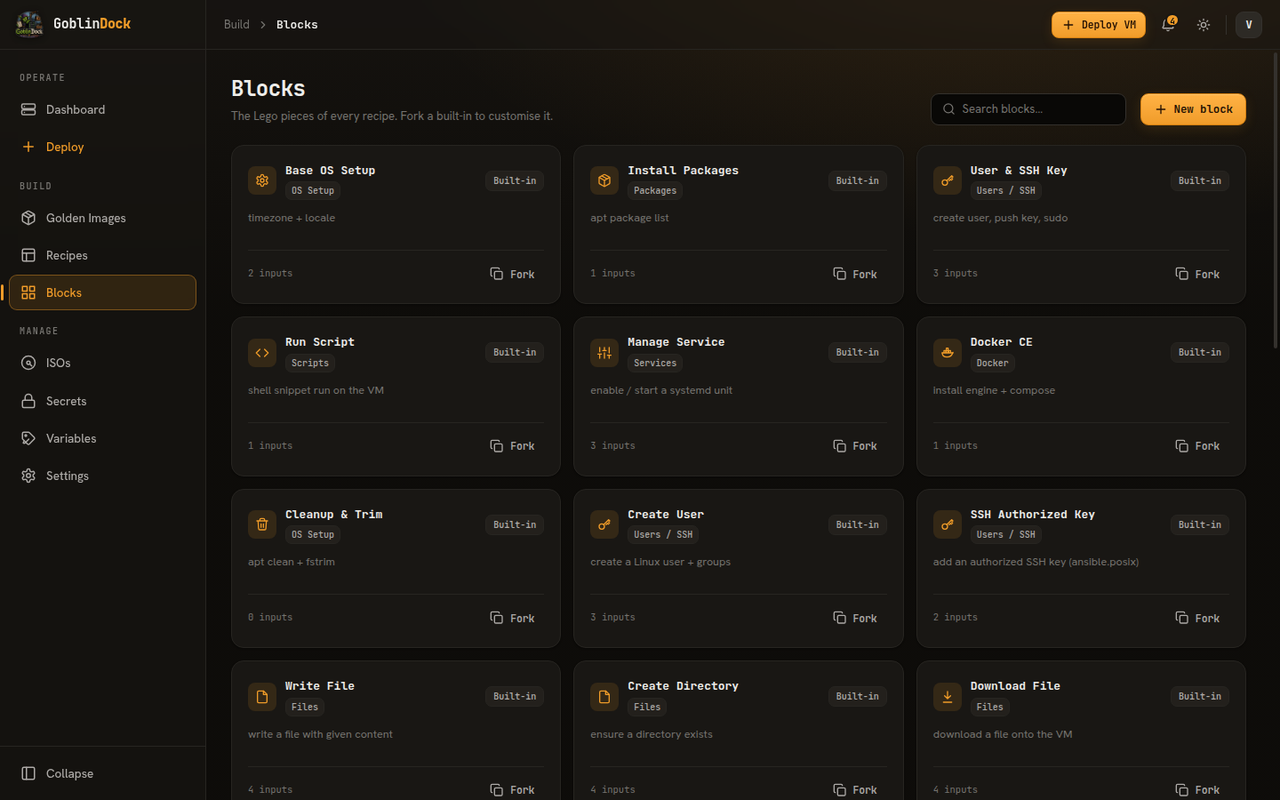Fork the Run Script block
Image resolution: width=1280 pixels, height=800 pixels.
[x=512, y=446]
